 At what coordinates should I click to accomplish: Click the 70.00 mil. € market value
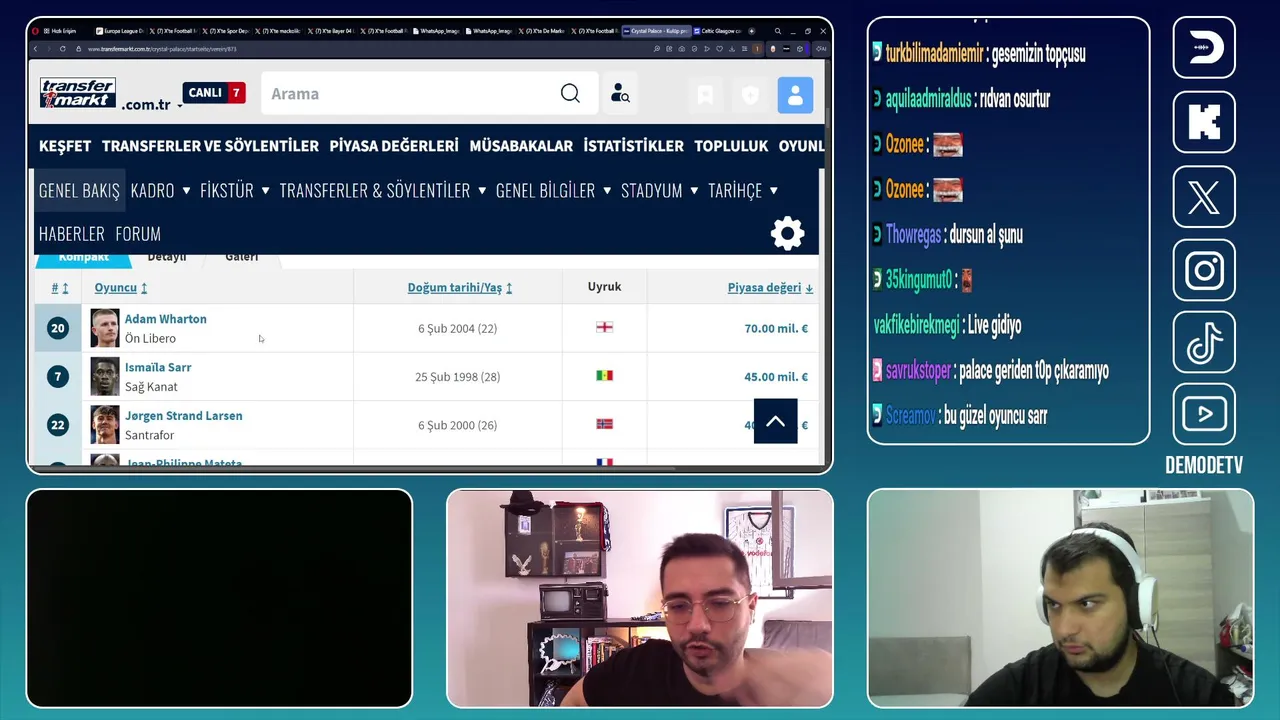coord(776,328)
